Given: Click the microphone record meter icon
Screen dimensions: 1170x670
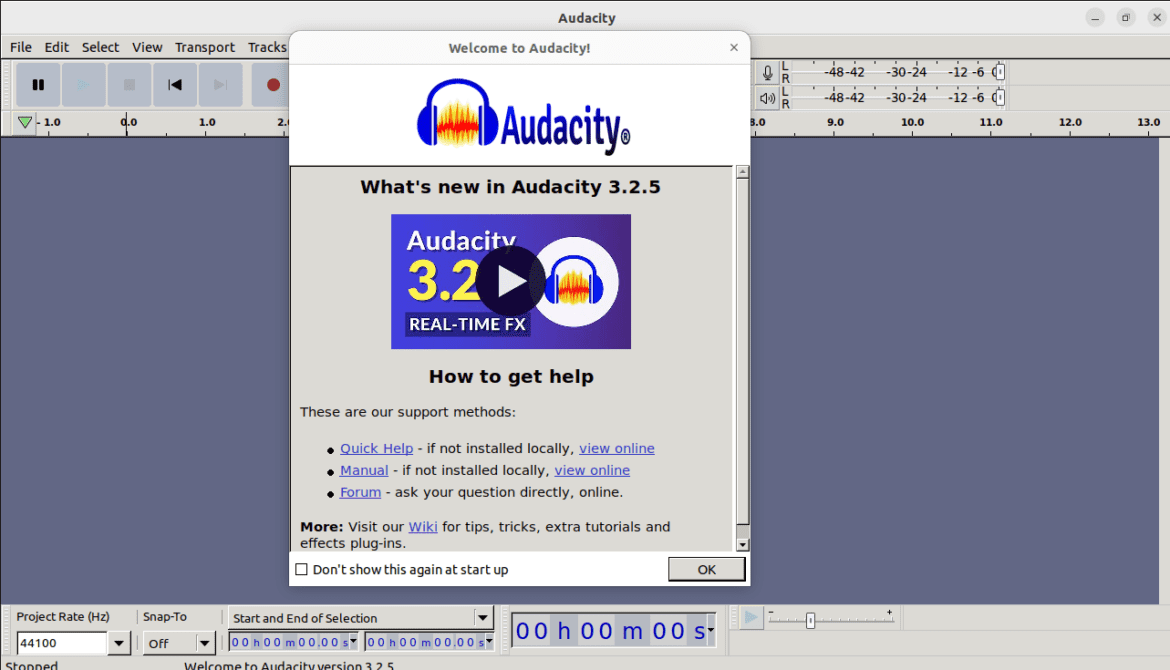Looking at the screenshot, I should [x=767, y=73].
